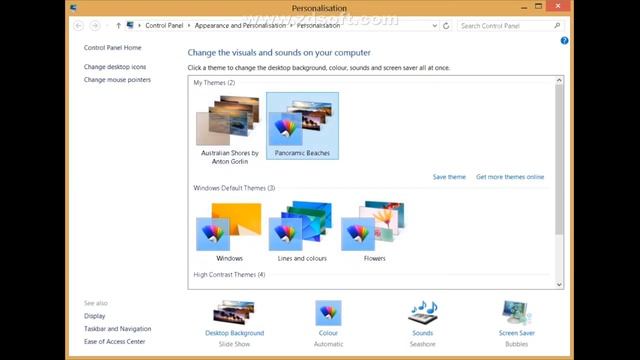
Task: Click the address bar computer icon
Action: click(130, 25)
